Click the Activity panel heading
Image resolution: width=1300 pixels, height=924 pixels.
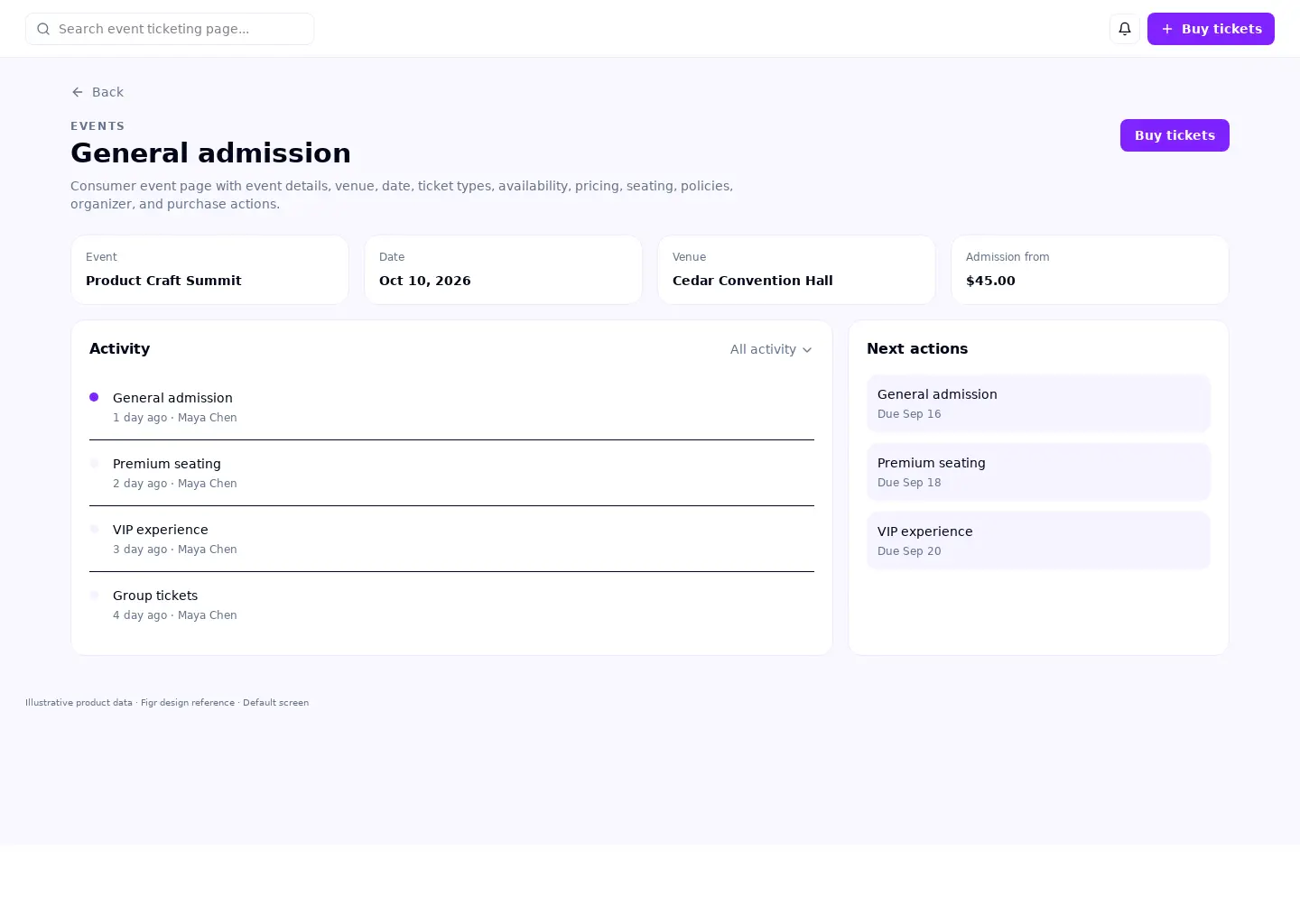pos(119,348)
